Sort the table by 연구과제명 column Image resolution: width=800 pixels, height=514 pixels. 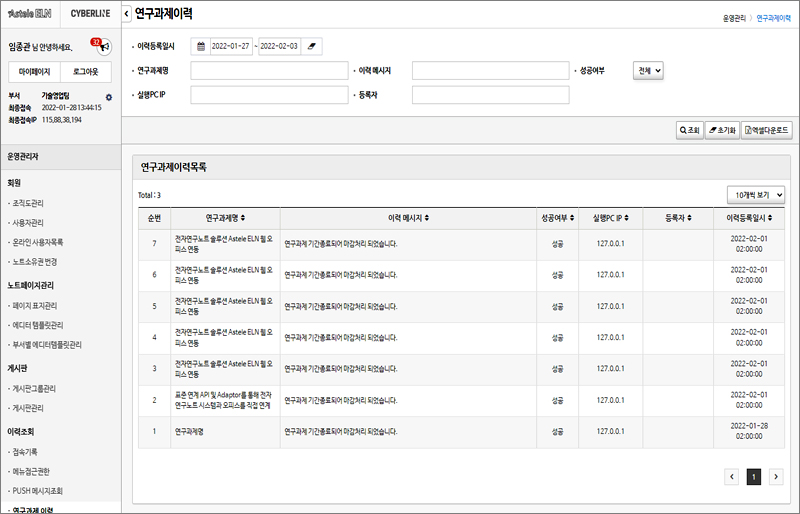pyautogui.click(x=225, y=217)
